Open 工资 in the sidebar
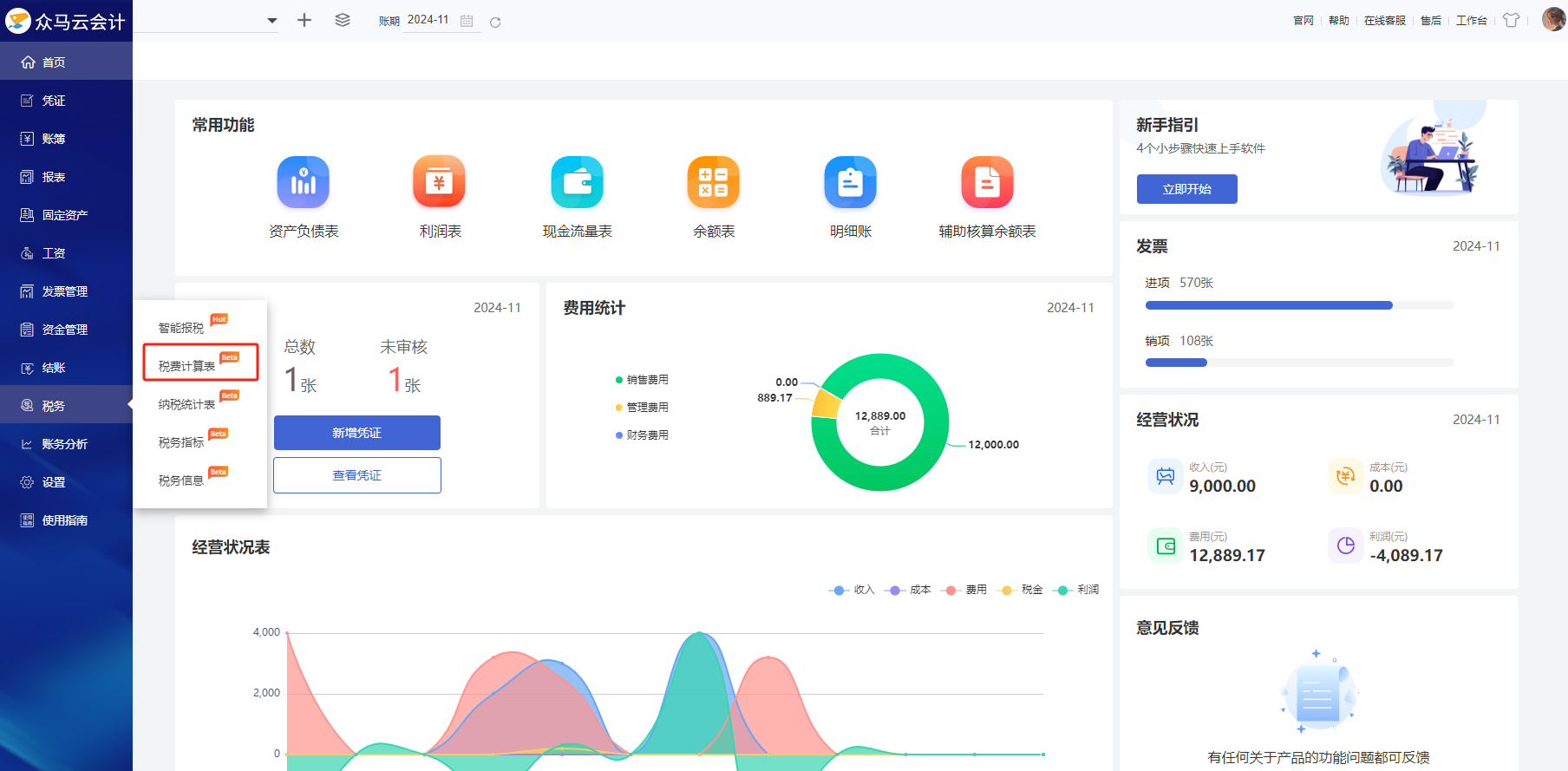The width and height of the screenshot is (1568, 771). (66, 253)
